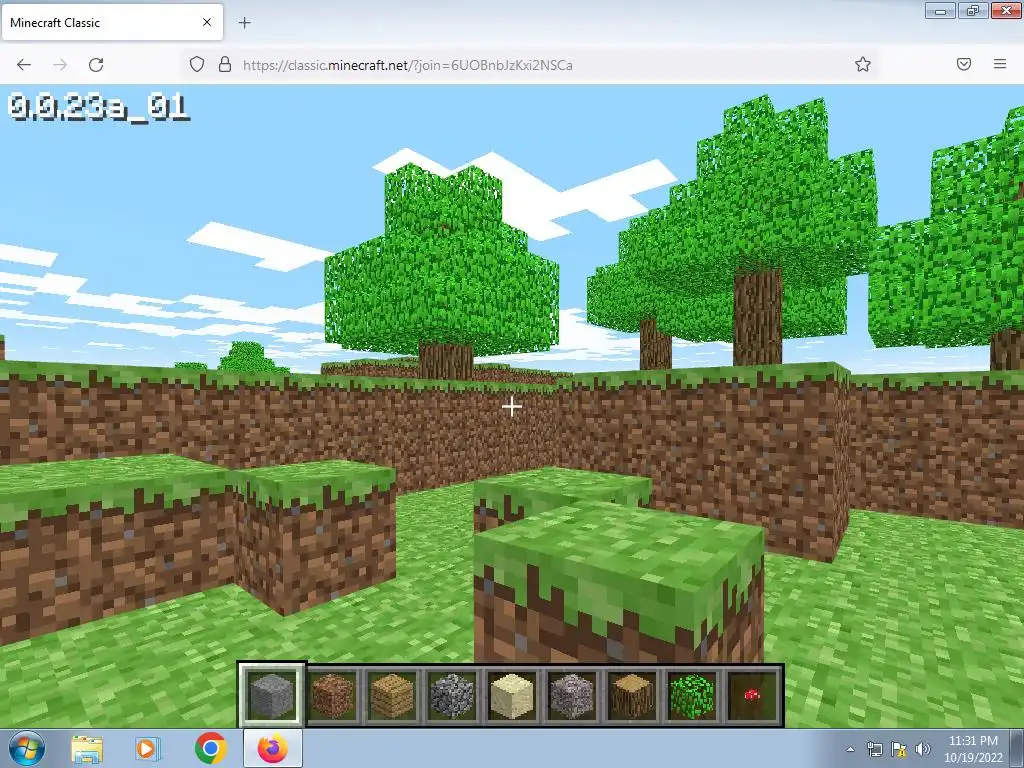Click the nearest grass block in foreground

(x=619, y=581)
